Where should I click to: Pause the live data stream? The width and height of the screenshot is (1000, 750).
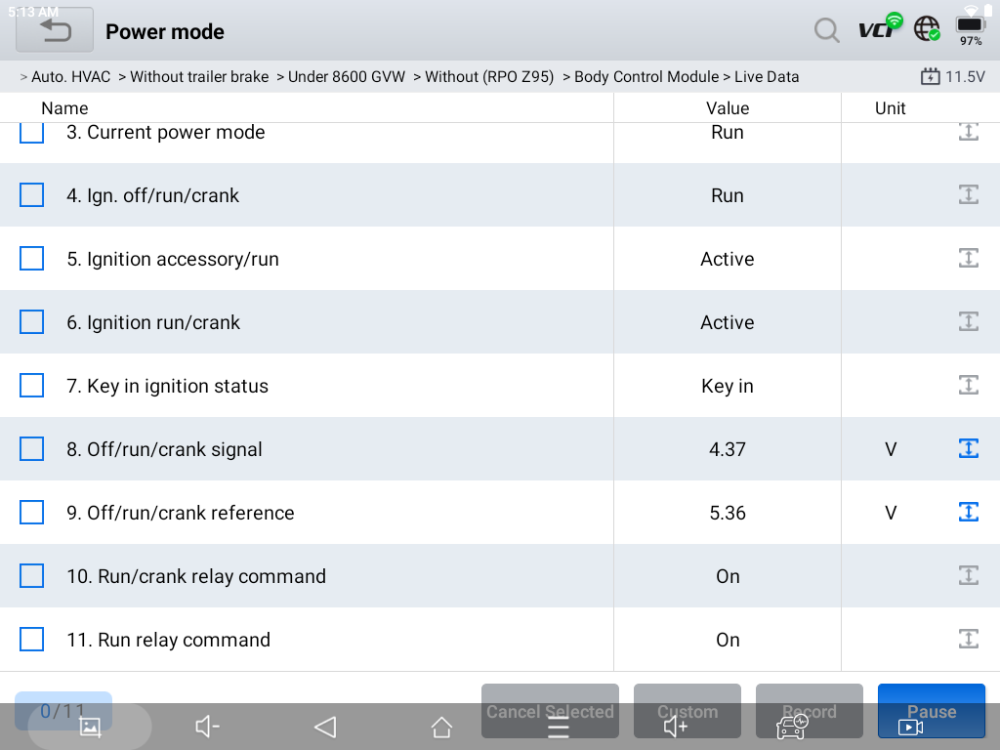pyautogui.click(x=931, y=711)
